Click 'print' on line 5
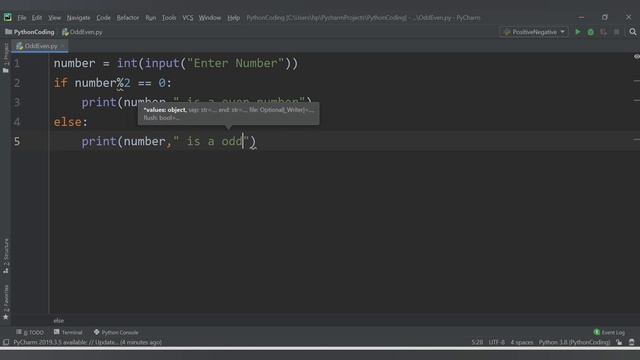 click(x=99, y=142)
